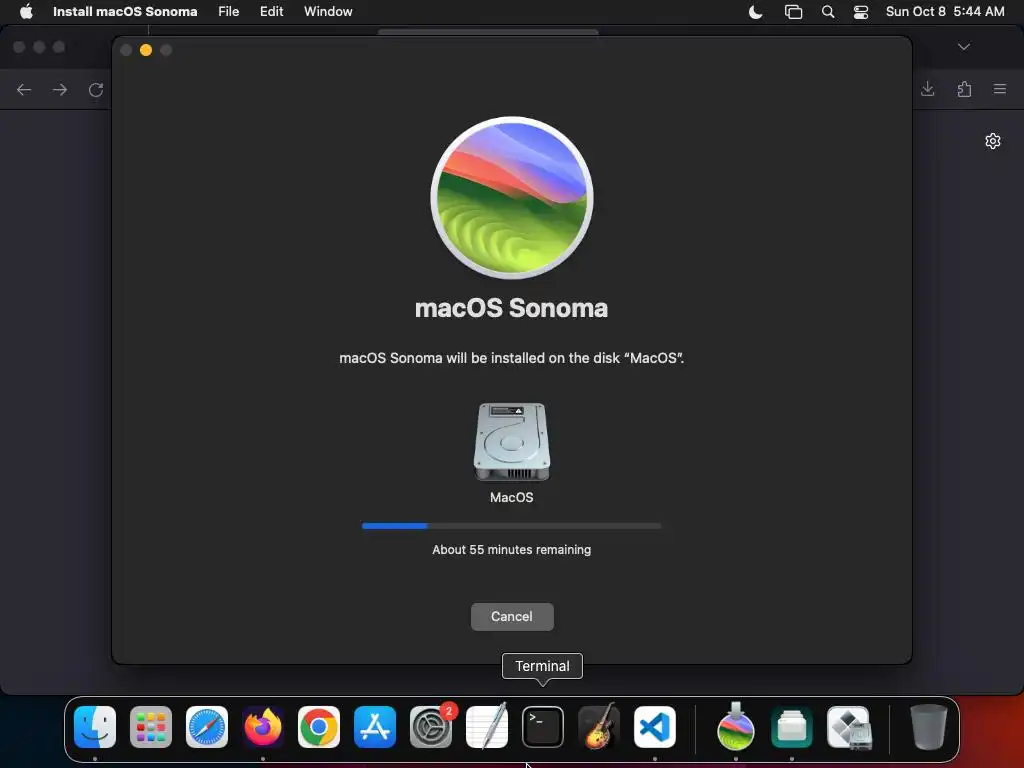Image resolution: width=1024 pixels, height=768 pixels.
Task: Open the Install macOS Sonoma app menu
Action: [125, 11]
